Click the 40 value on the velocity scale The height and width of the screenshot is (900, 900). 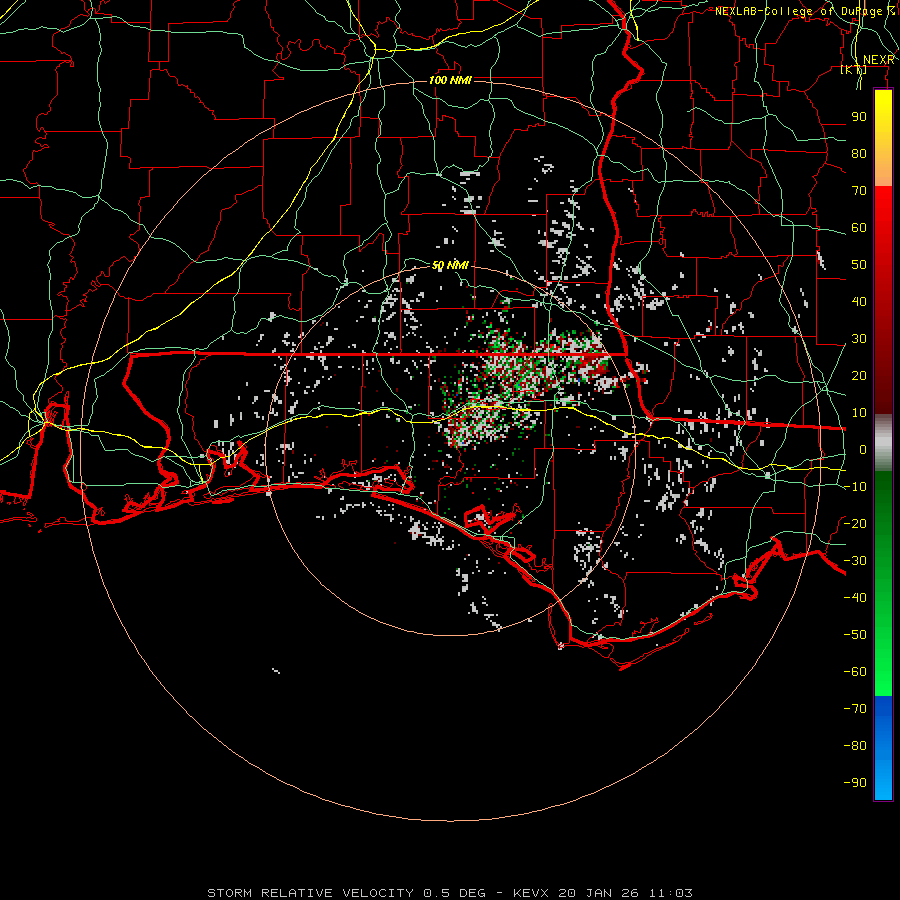click(x=859, y=301)
